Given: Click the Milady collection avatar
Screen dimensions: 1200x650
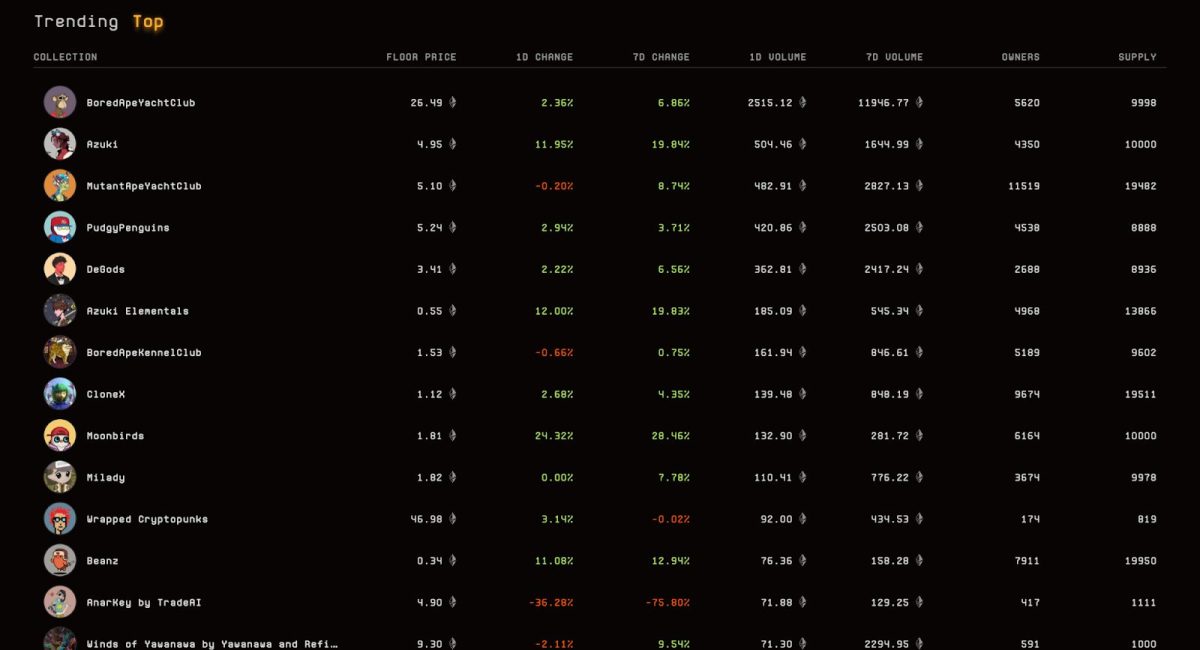Looking at the screenshot, I should tap(60, 477).
